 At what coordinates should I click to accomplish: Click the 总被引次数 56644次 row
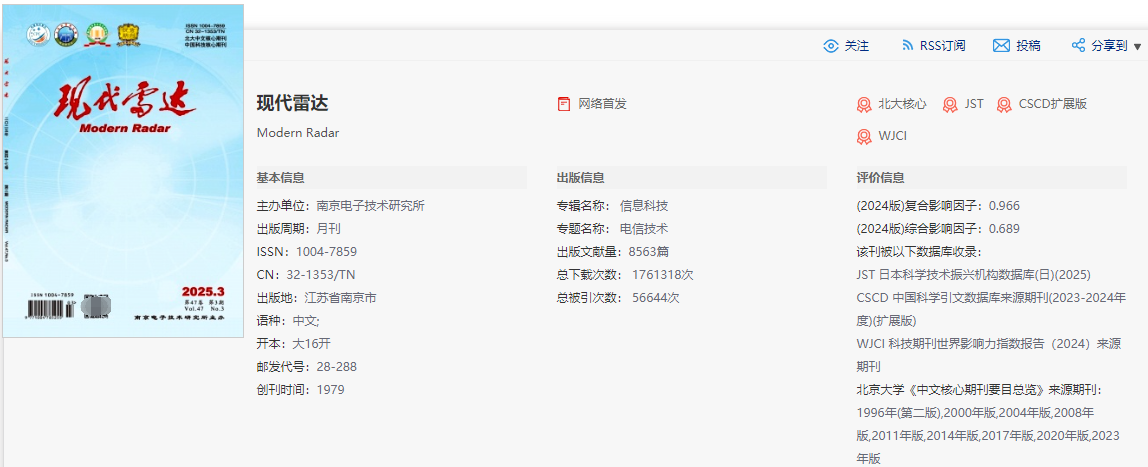tap(618, 298)
